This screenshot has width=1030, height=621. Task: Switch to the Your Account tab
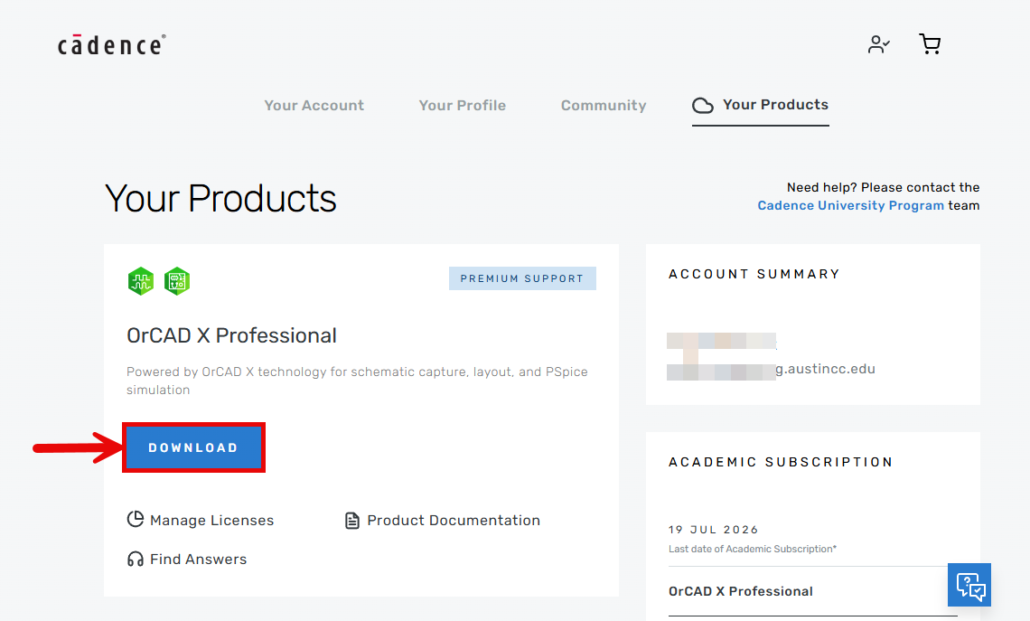pos(314,105)
